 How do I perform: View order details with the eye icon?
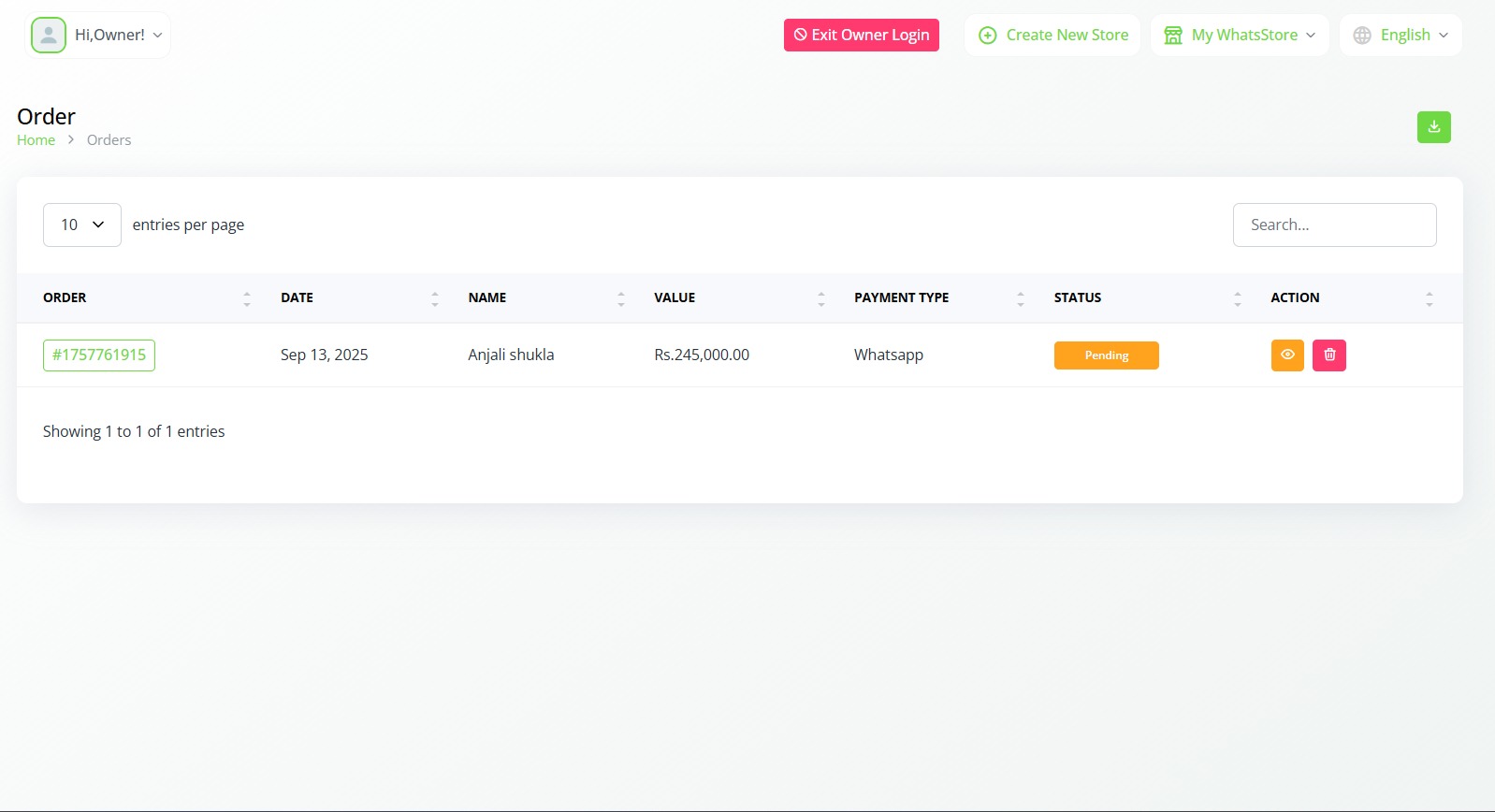(x=1287, y=355)
